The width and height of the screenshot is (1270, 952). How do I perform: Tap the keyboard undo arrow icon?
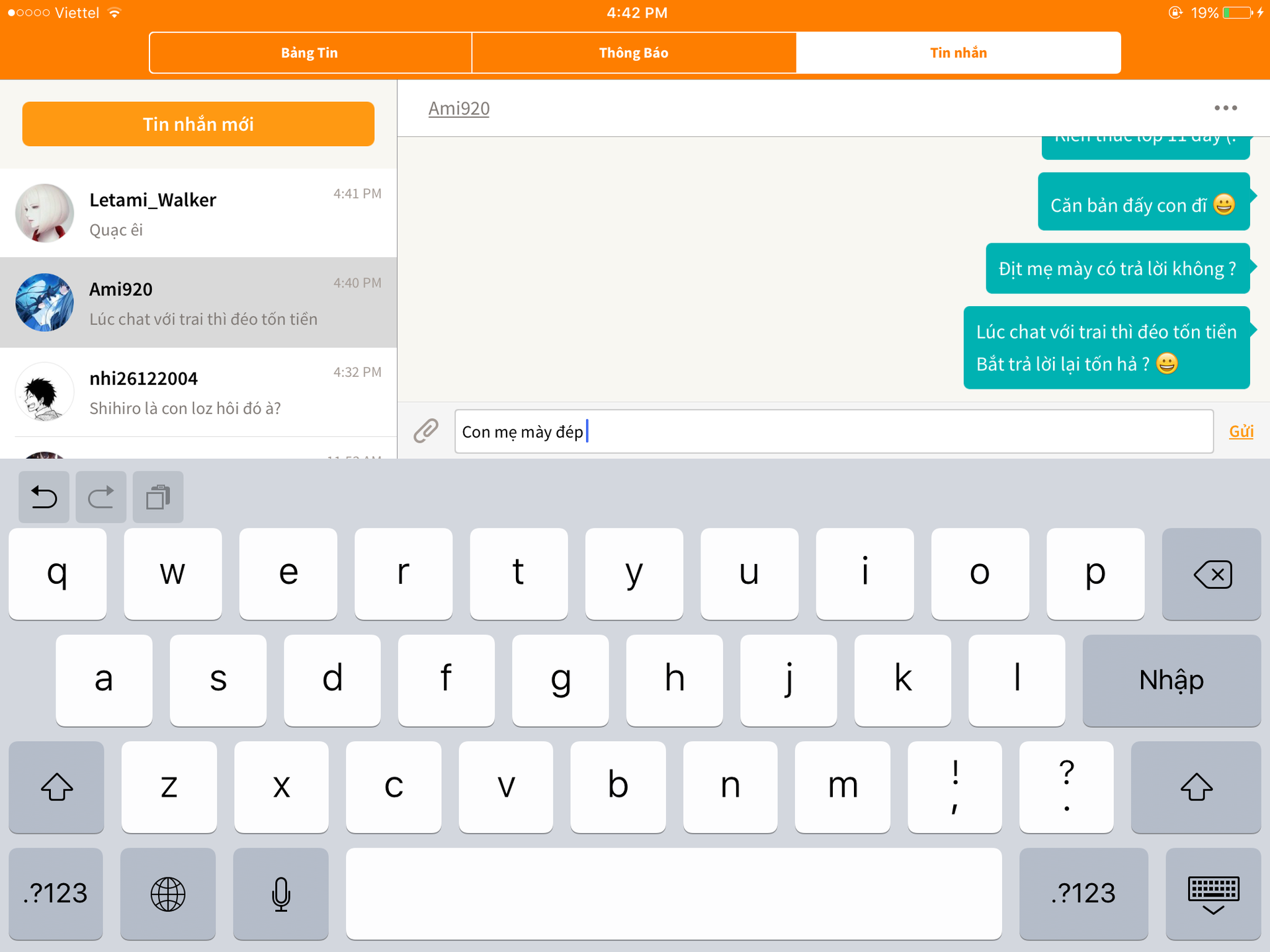(44, 497)
